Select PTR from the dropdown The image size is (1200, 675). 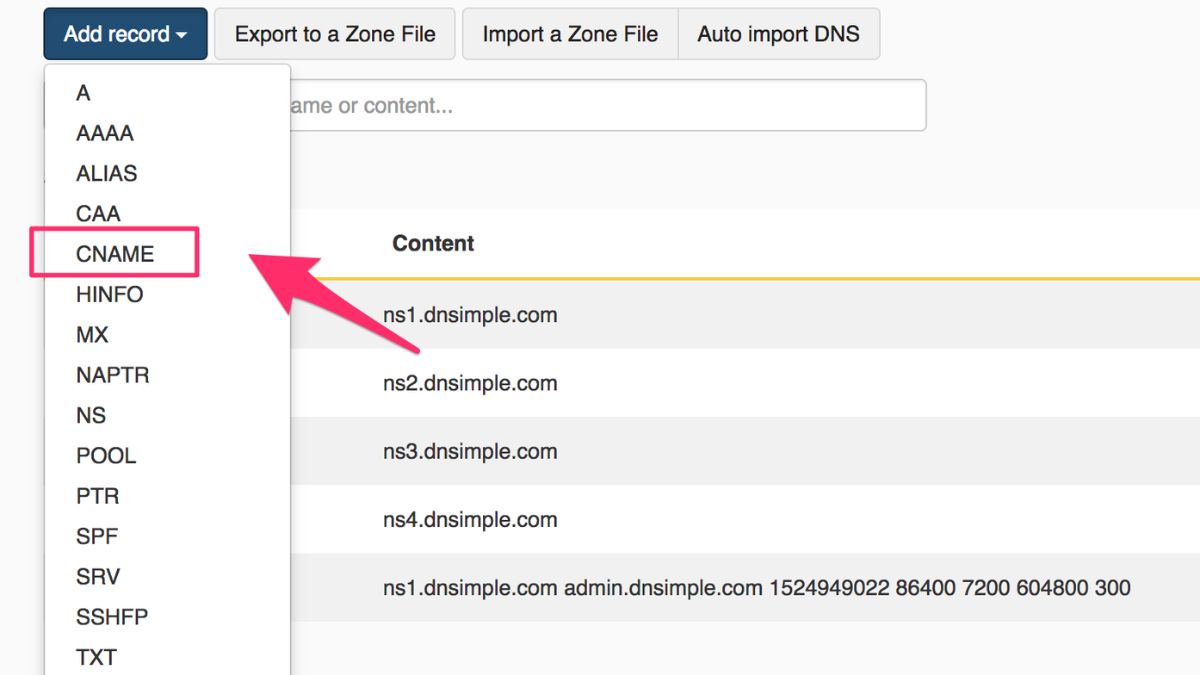point(97,496)
